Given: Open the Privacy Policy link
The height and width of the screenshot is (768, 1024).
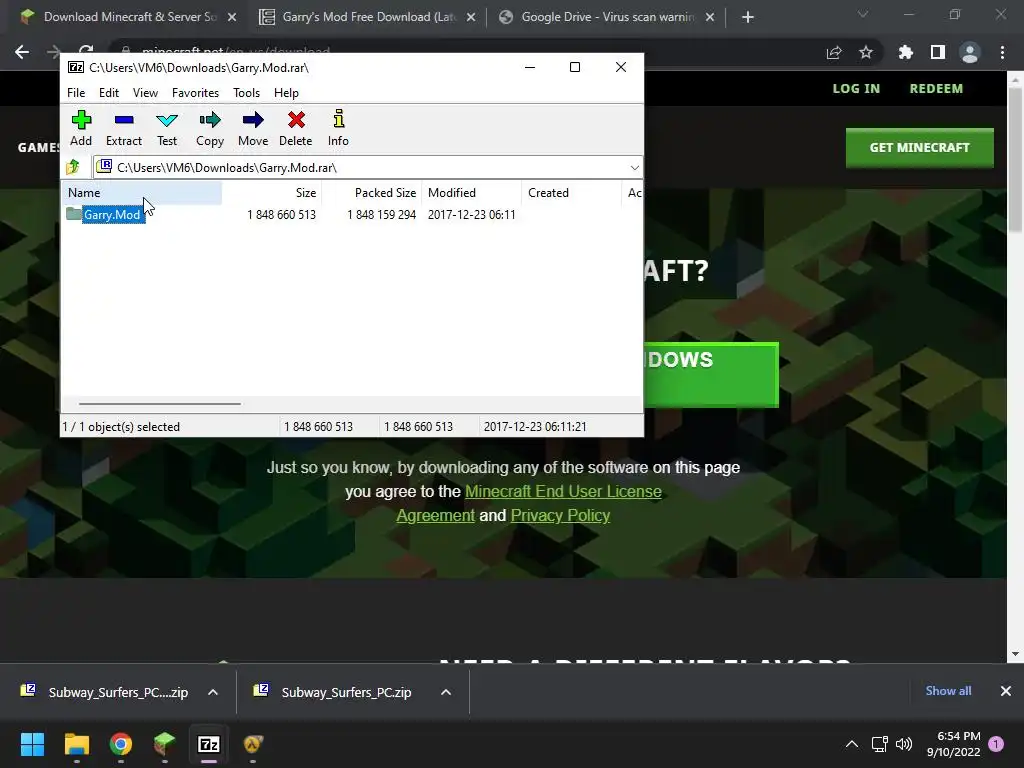Looking at the screenshot, I should click(560, 515).
